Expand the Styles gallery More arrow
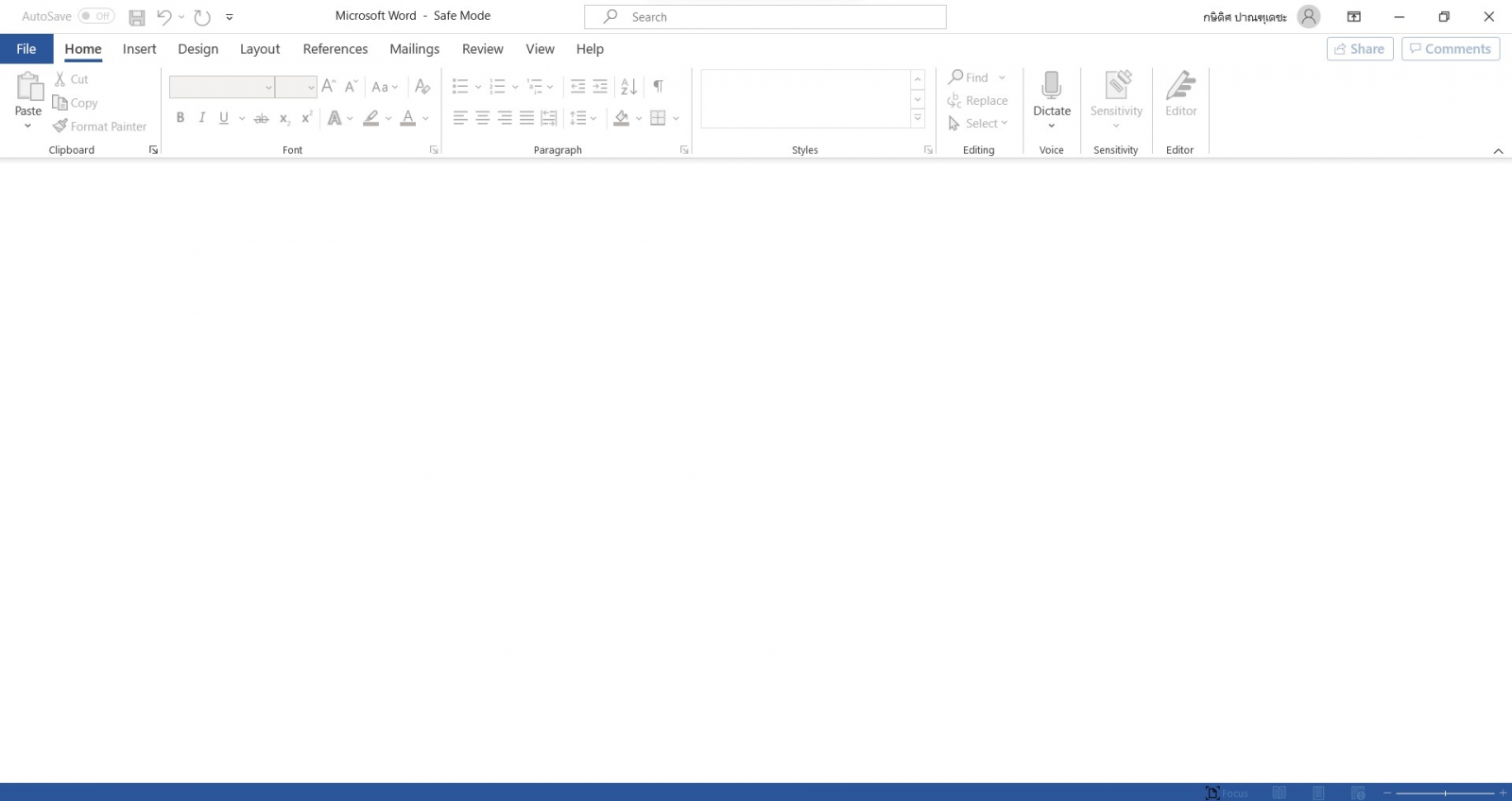 coord(918,118)
